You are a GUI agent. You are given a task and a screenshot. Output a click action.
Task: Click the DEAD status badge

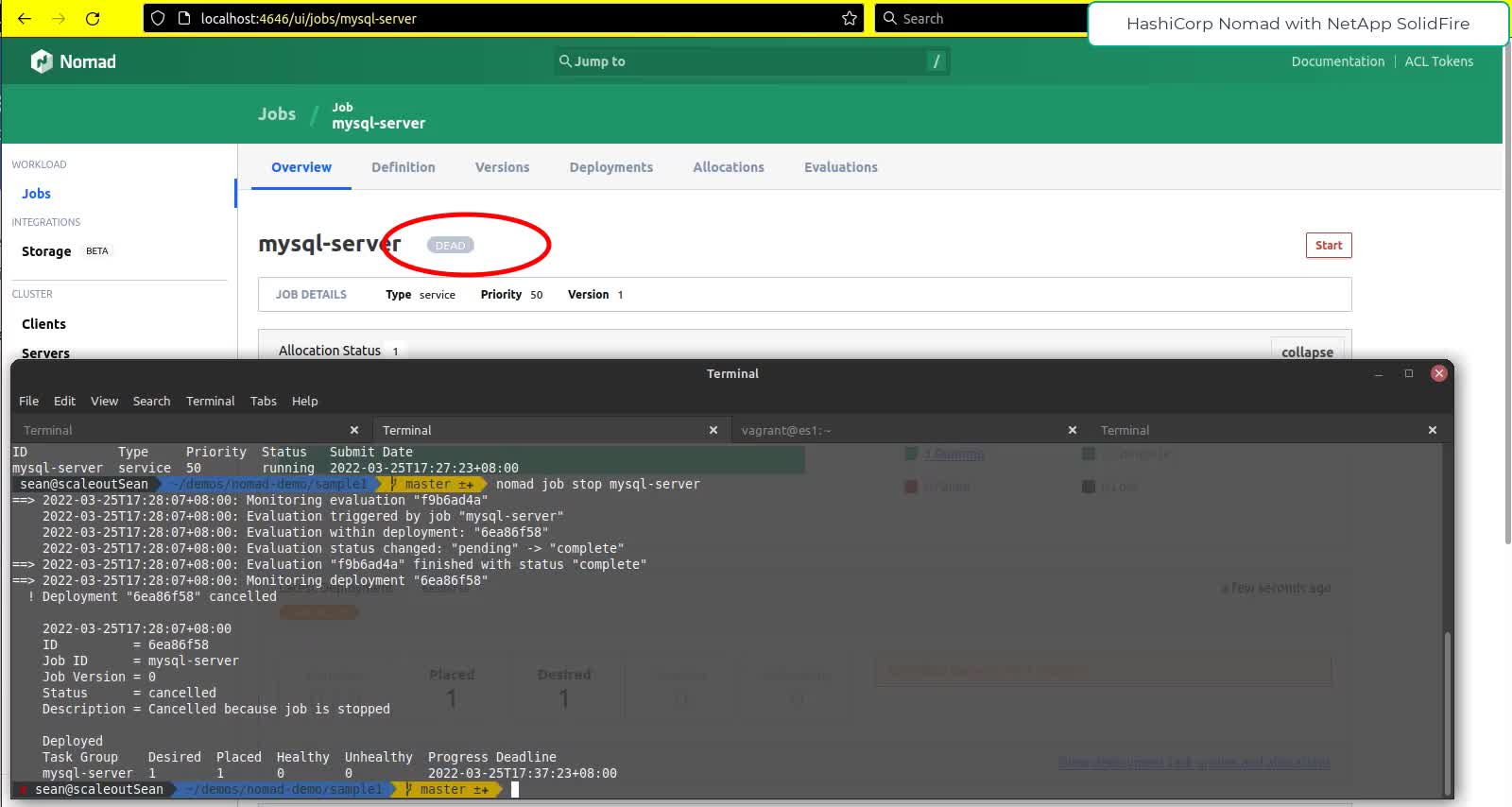click(450, 246)
